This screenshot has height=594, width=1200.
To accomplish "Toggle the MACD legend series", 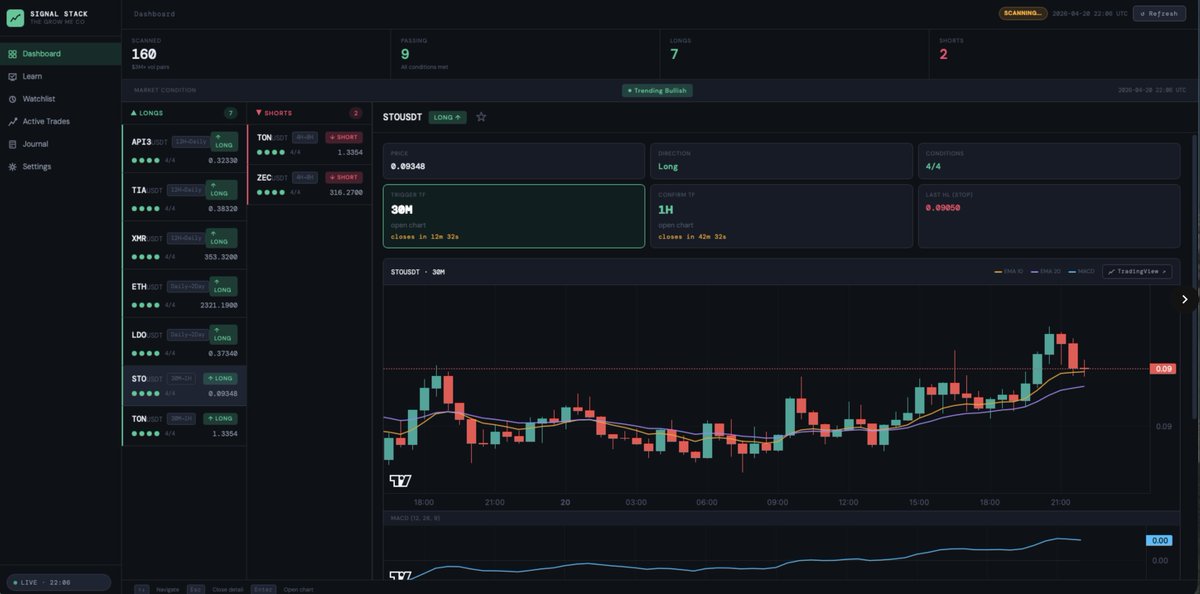I will click(x=1081, y=272).
